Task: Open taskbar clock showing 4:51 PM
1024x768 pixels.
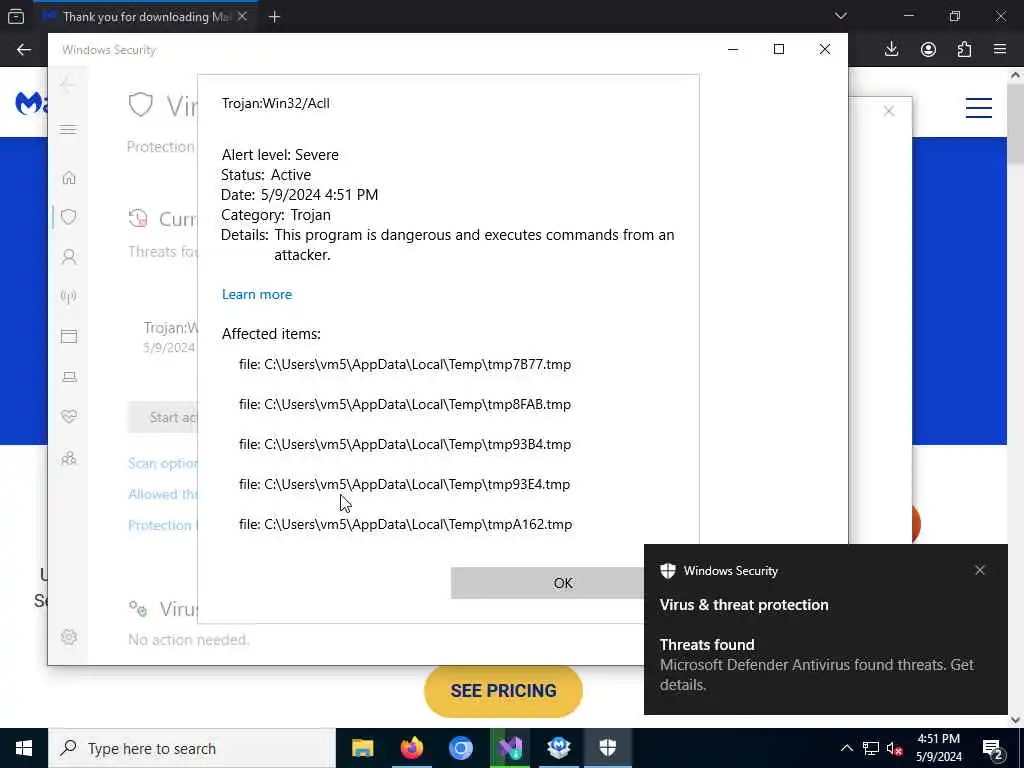Action: (938, 748)
